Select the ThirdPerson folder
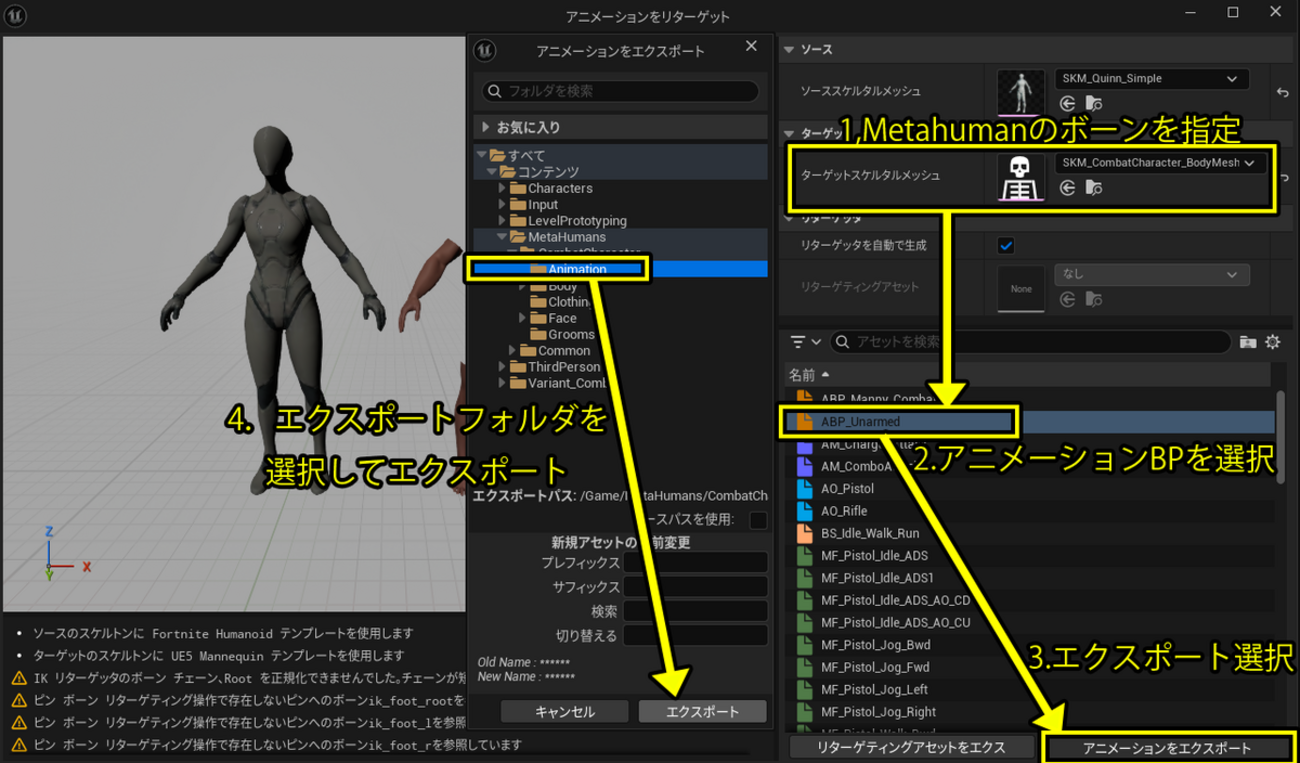The image size is (1300, 763). coord(564,367)
